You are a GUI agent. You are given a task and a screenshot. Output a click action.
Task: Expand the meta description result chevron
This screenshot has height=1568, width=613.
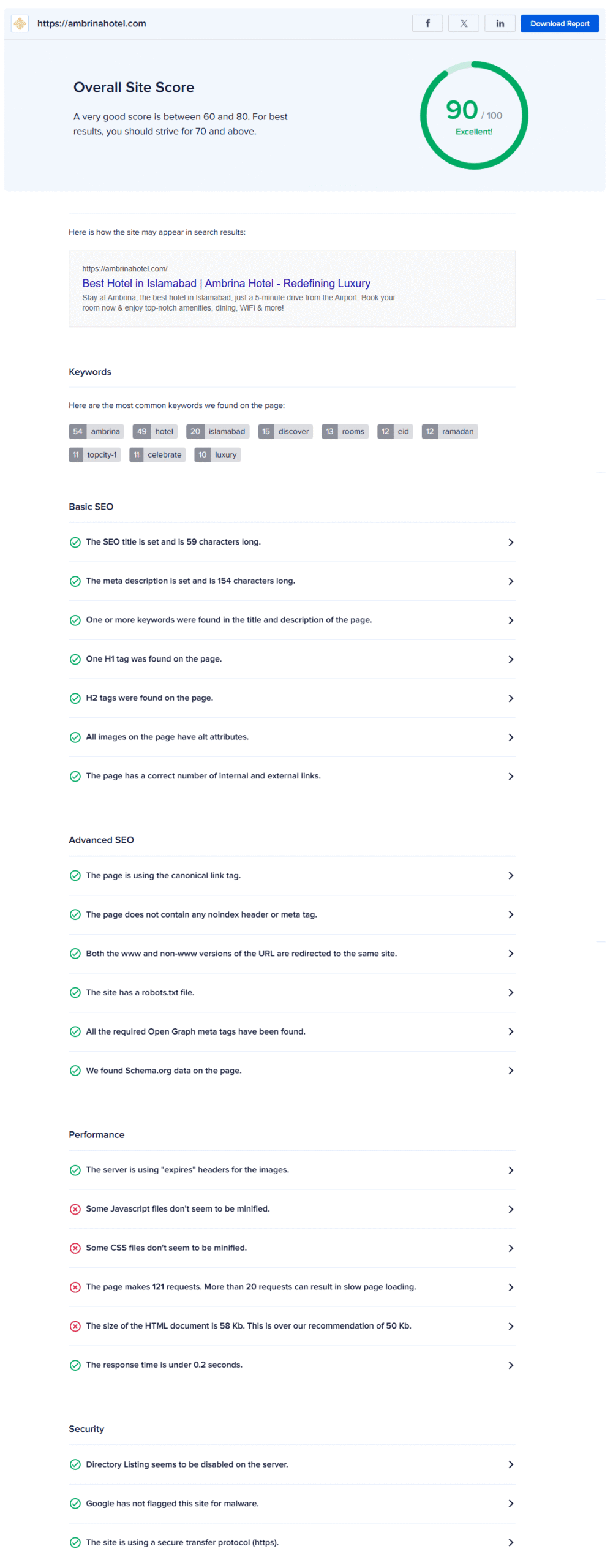[511, 581]
